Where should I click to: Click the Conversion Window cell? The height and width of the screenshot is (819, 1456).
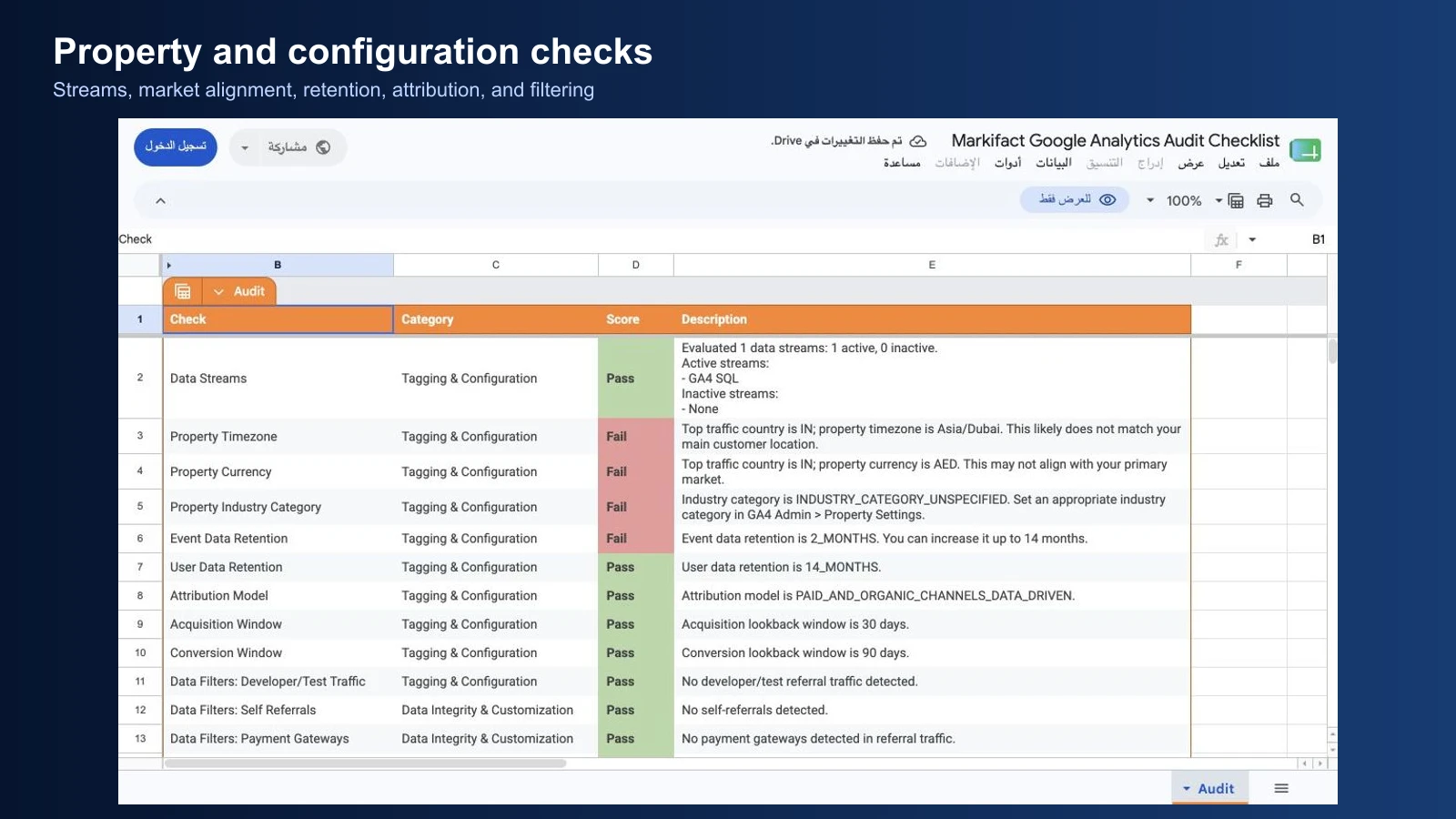pyautogui.click(x=278, y=653)
